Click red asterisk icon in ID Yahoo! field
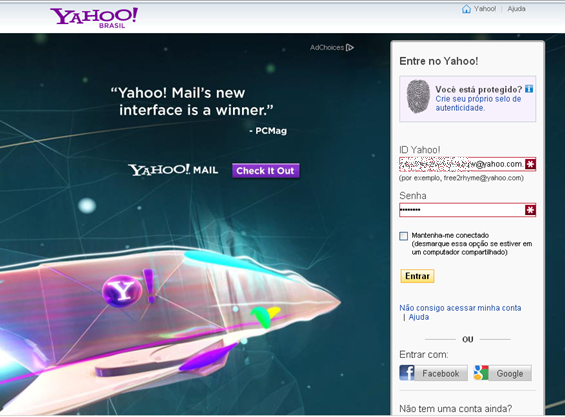The image size is (565, 417). [x=530, y=164]
